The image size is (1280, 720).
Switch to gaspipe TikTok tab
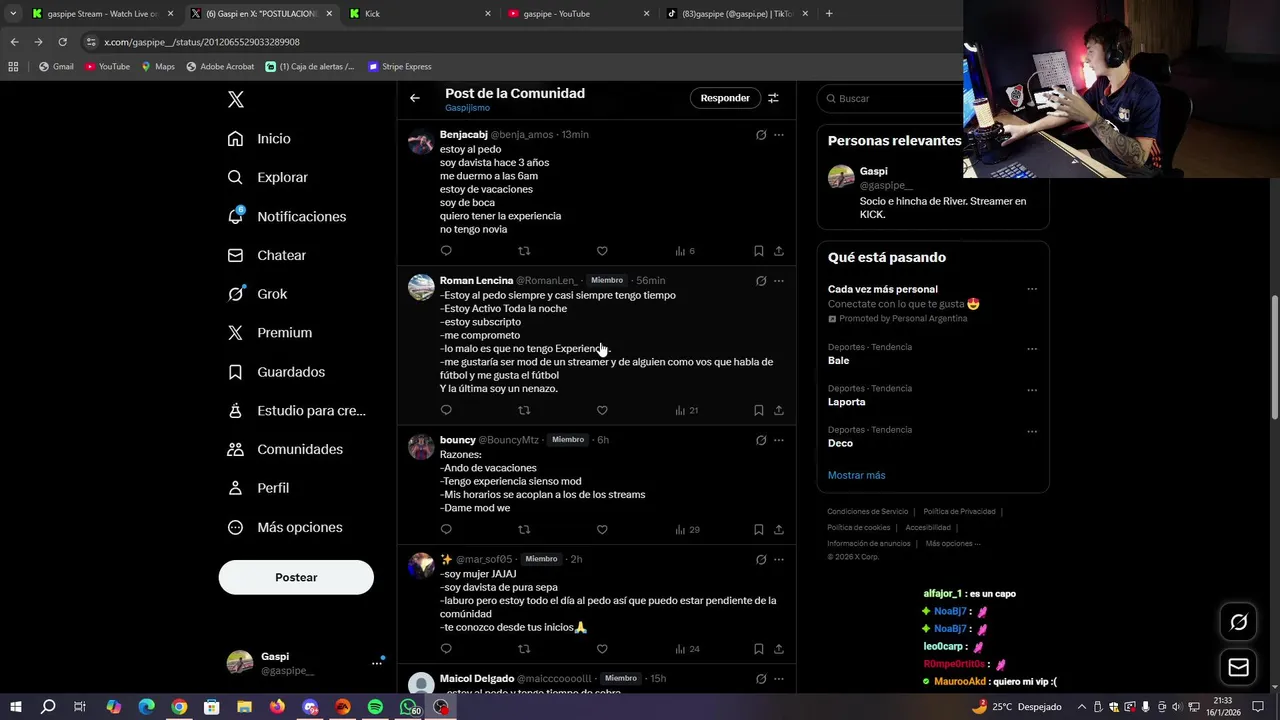738,14
